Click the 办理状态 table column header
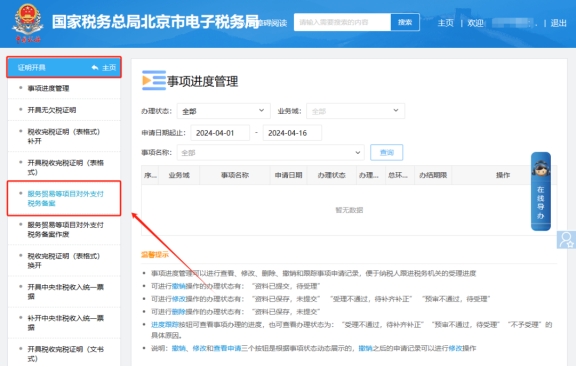 [x=331, y=175]
